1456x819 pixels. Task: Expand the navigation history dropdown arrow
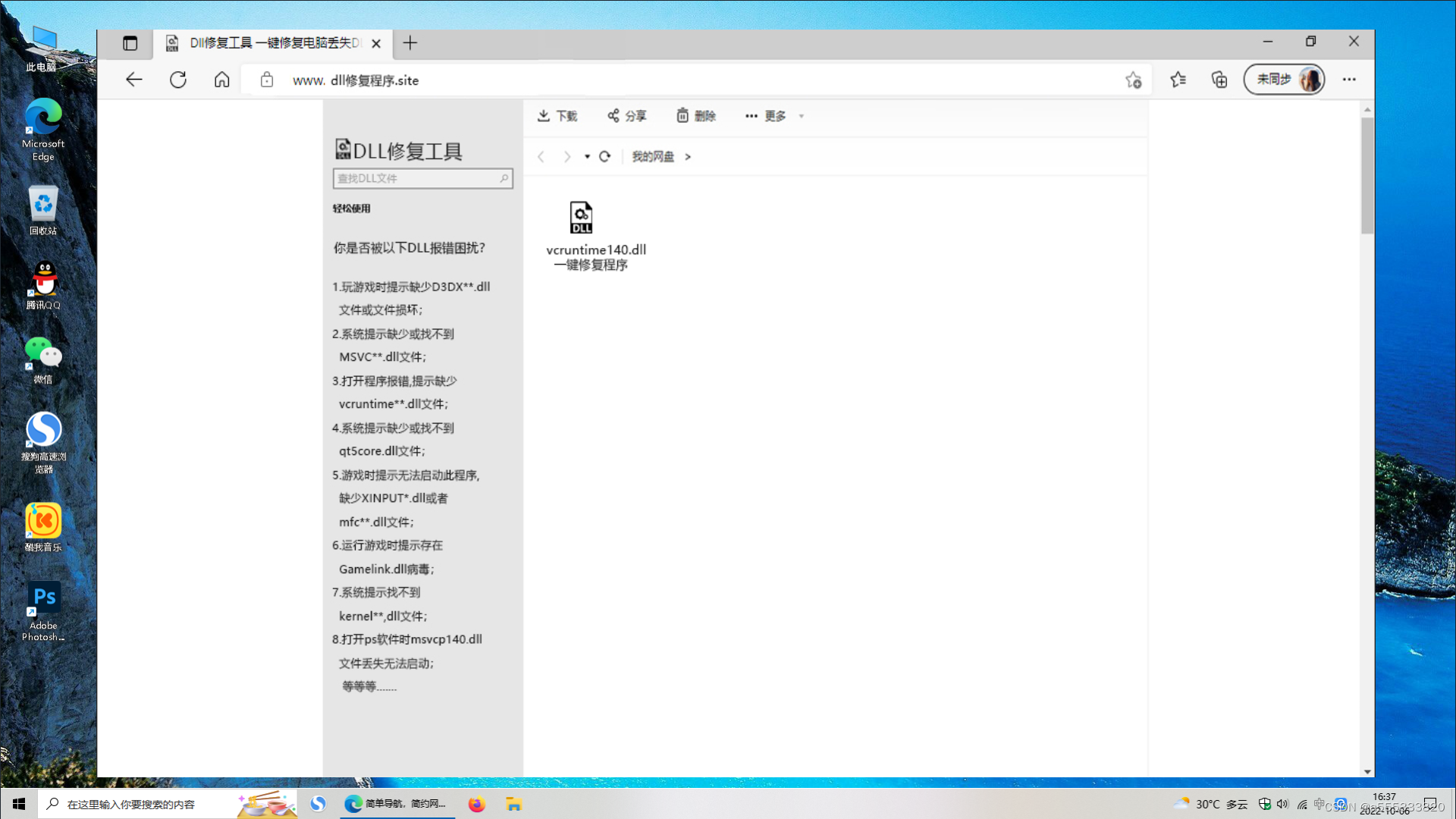[587, 156]
